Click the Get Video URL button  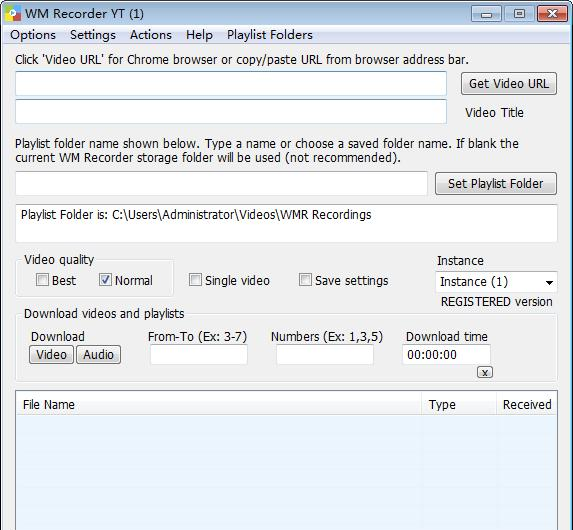pos(509,84)
